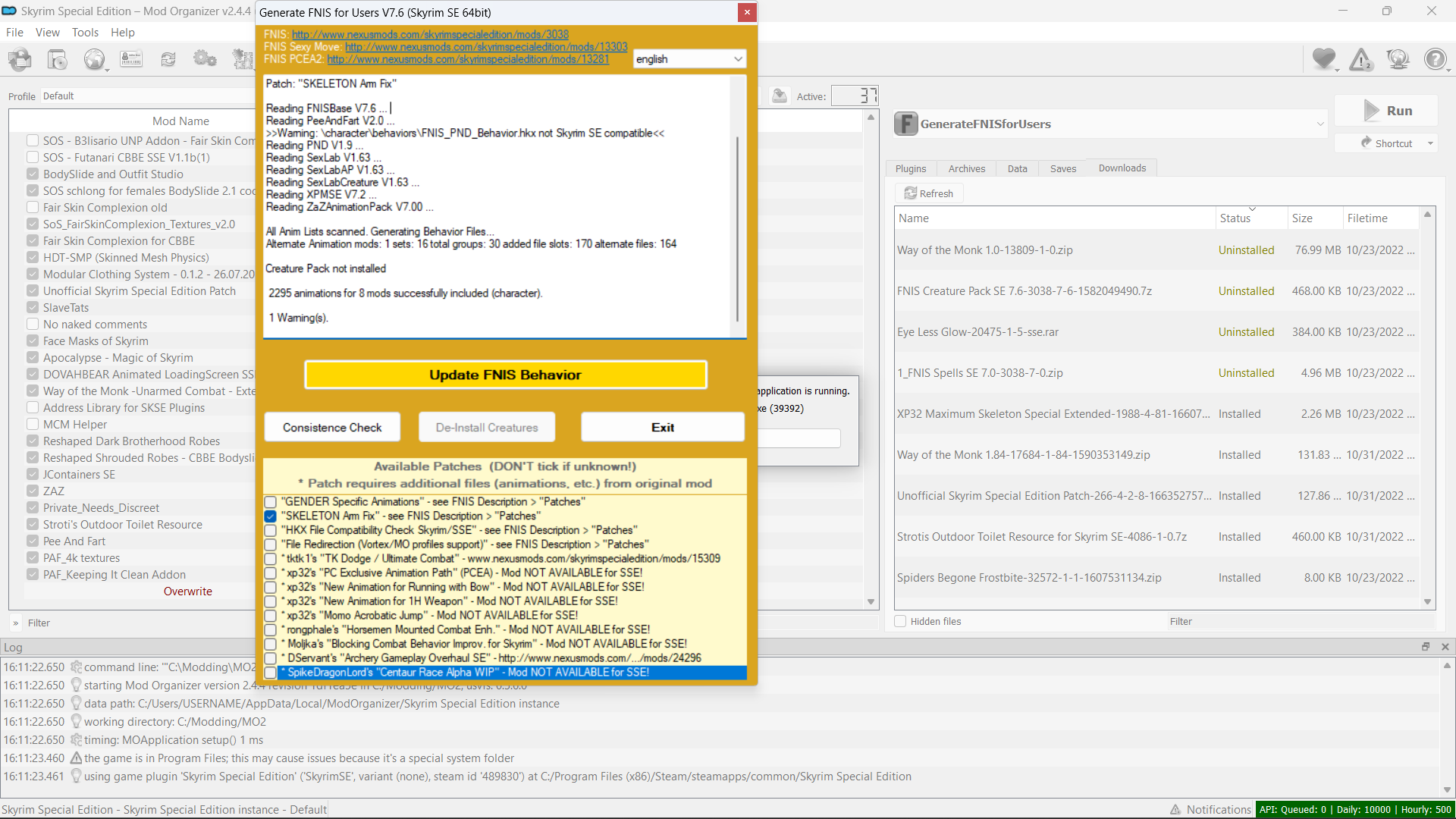This screenshot has height=819, width=1456.
Task: Open the Nexus globe toolbar icon
Action: (x=95, y=59)
